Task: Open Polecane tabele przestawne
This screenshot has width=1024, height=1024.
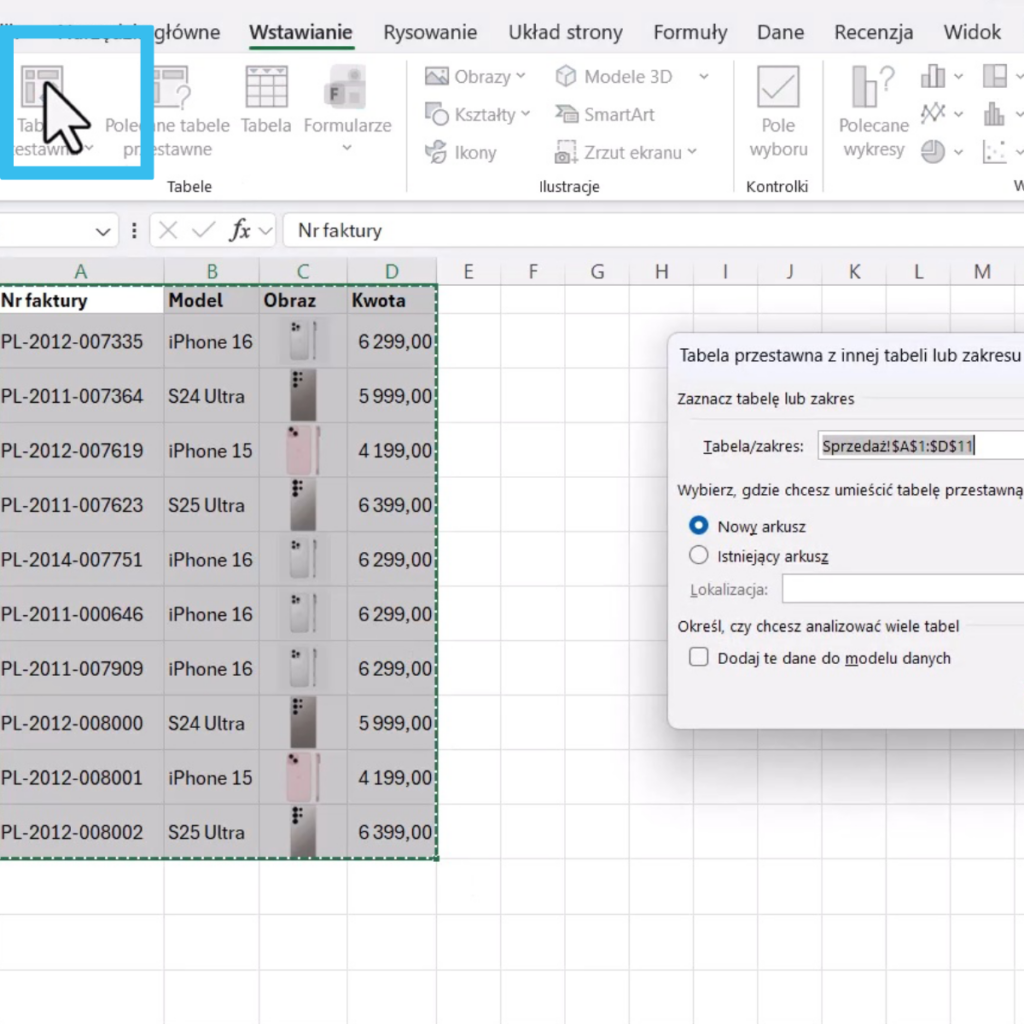Action: click(x=168, y=89)
